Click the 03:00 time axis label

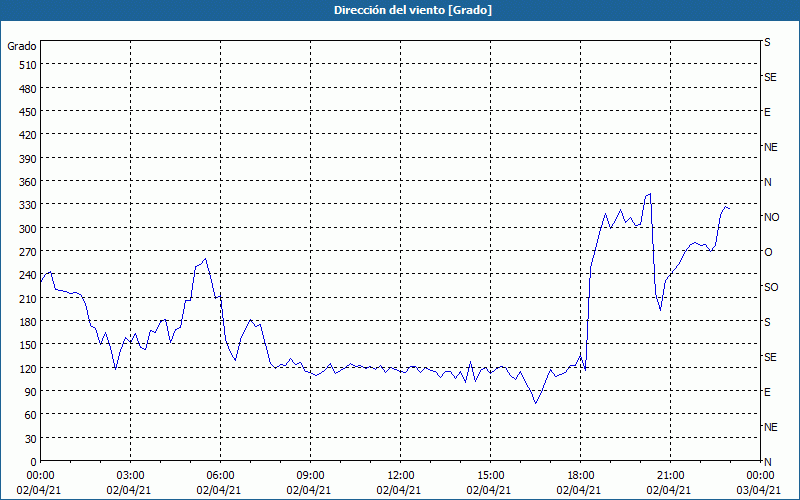coord(131,476)
